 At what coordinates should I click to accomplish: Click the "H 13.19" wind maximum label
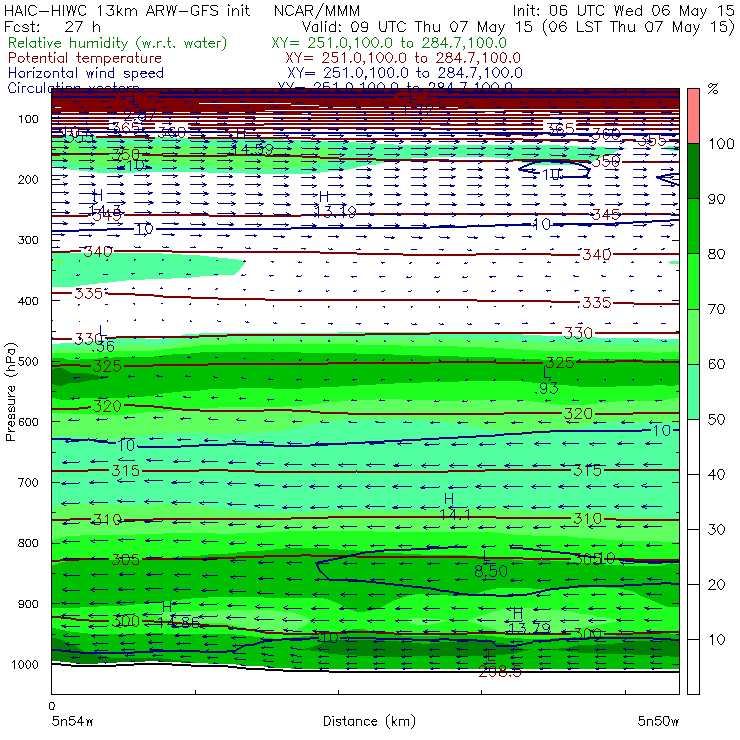(335, 205)
